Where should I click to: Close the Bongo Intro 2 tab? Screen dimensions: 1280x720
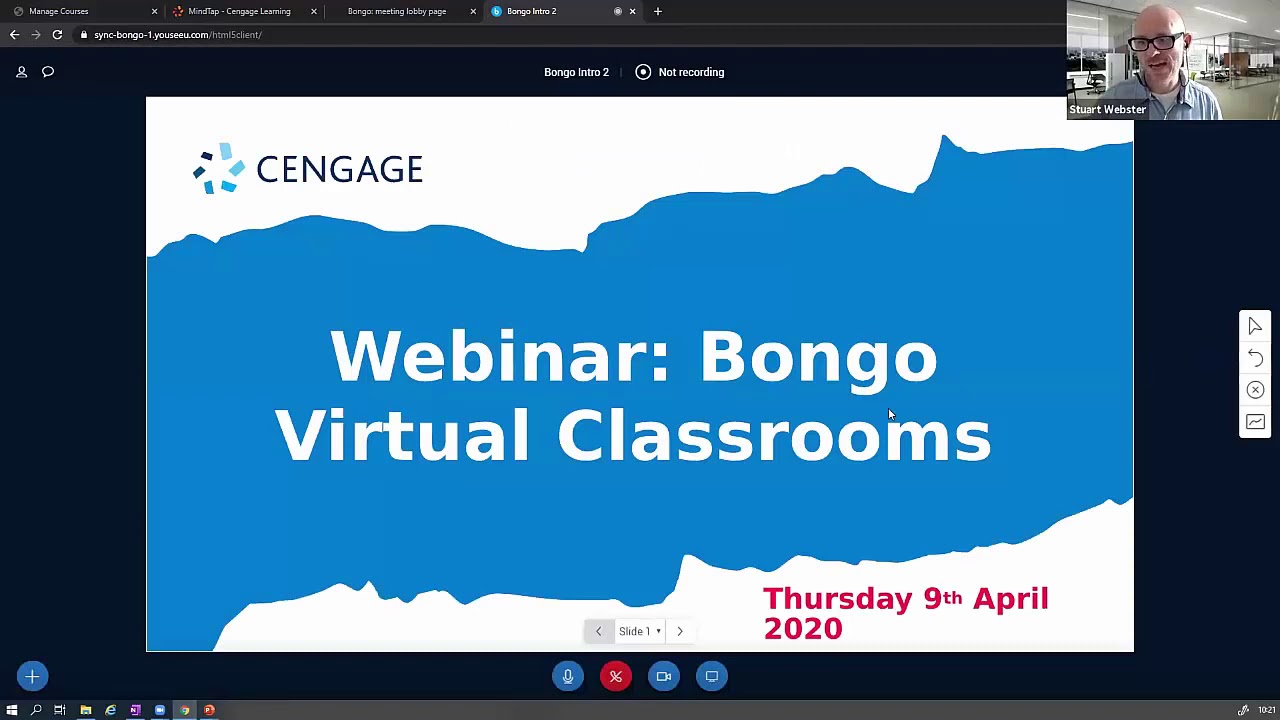pos(632,11)
